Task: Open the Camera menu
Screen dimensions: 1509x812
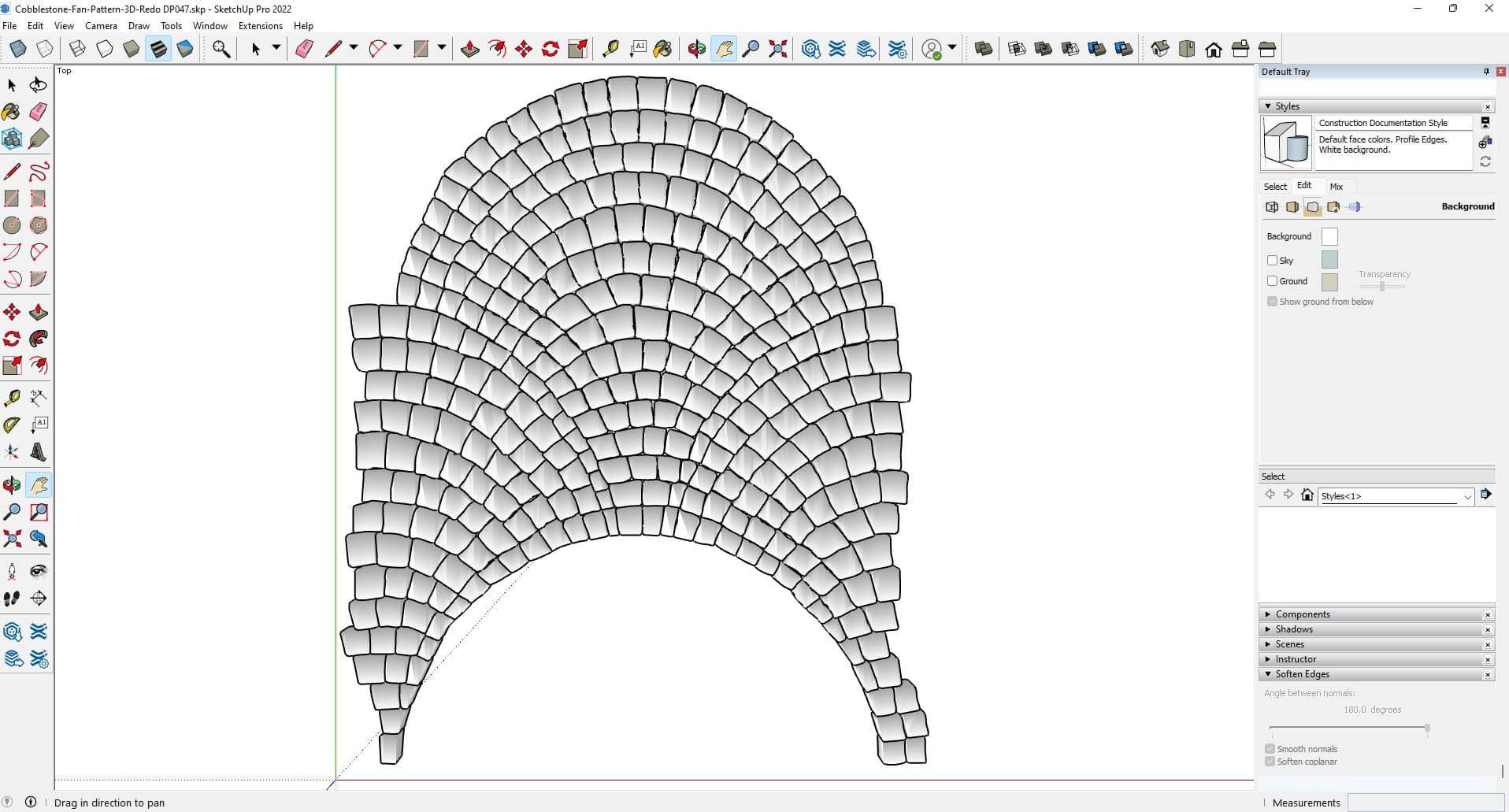Action: point(101,26)
